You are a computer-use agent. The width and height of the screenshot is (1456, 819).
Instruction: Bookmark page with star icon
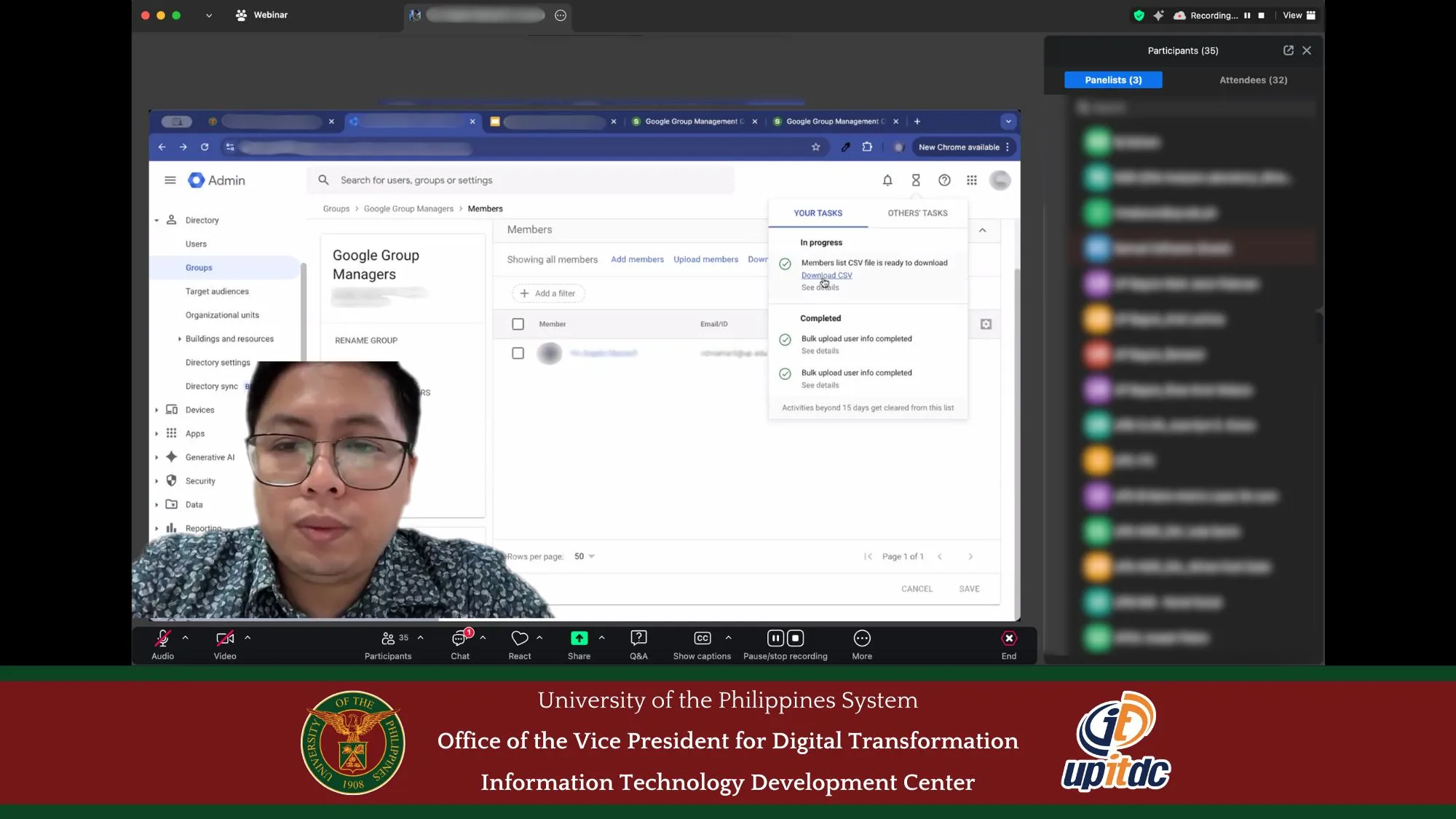tap(816, 147)
